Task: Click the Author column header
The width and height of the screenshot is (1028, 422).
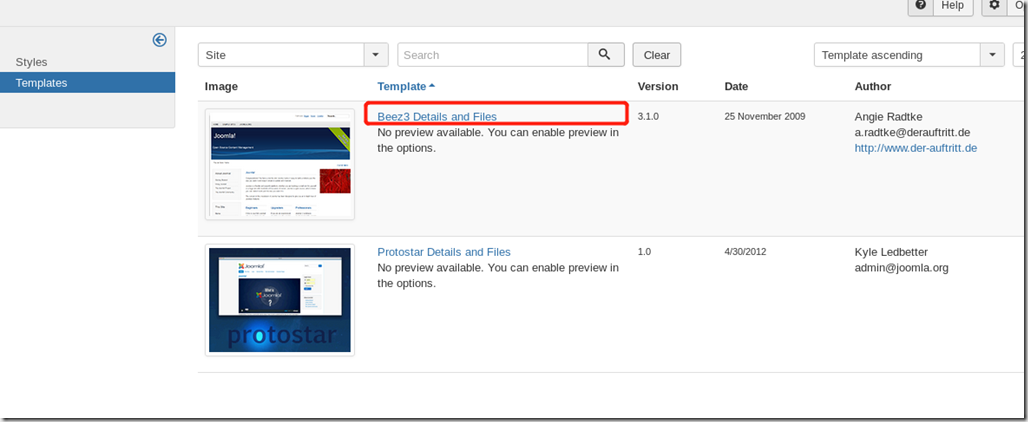Action: 873,86
